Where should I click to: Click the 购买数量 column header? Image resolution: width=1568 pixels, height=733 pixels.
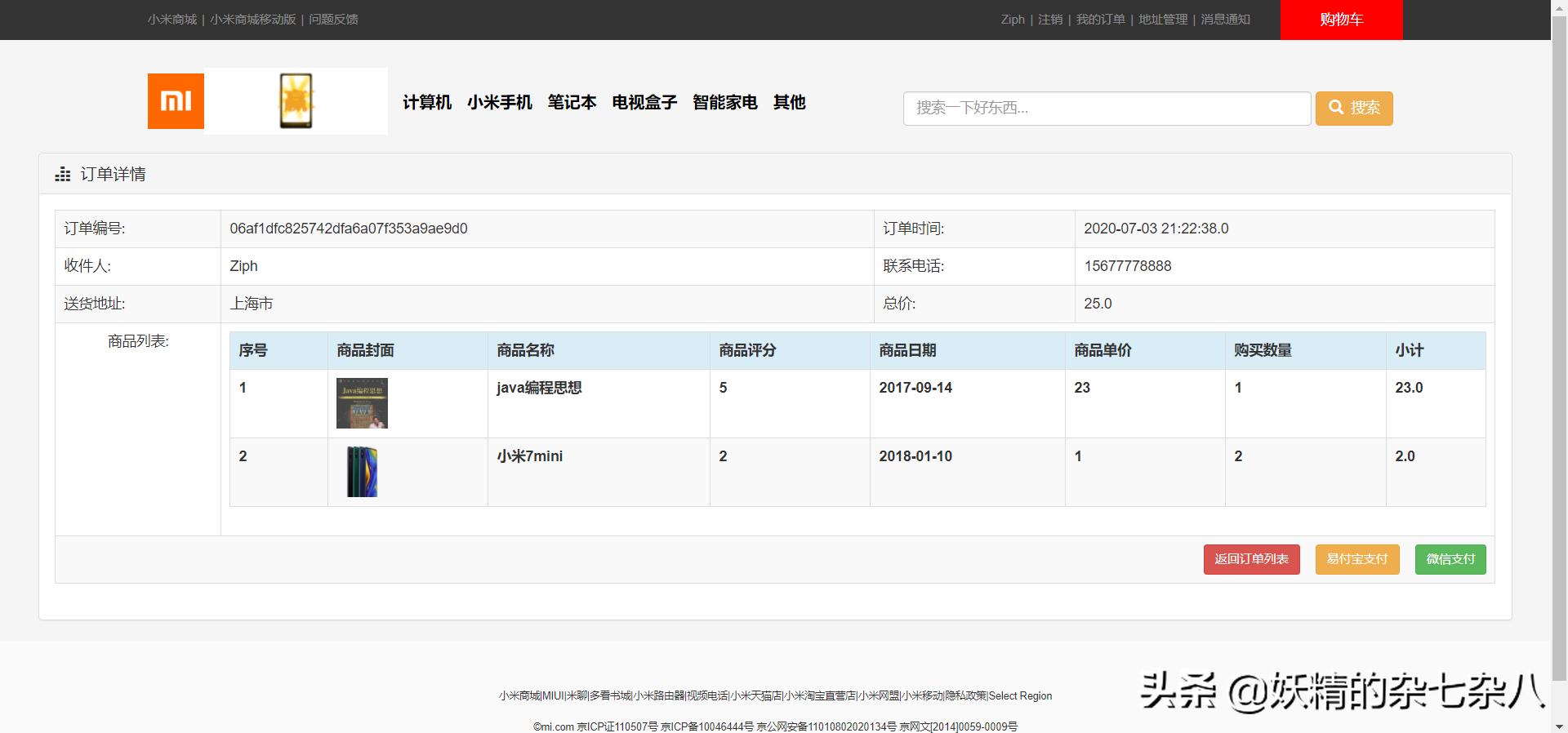click(1263, 350)
